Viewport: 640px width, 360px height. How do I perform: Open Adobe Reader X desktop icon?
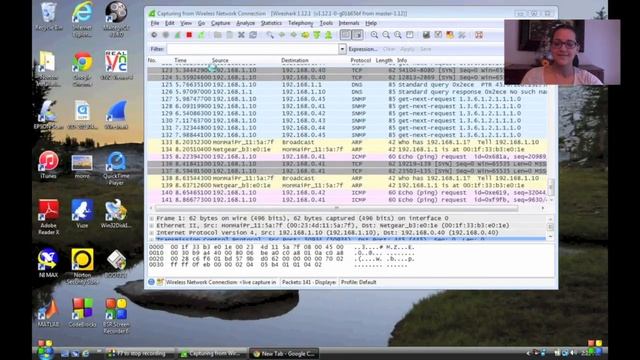point(49,217)
